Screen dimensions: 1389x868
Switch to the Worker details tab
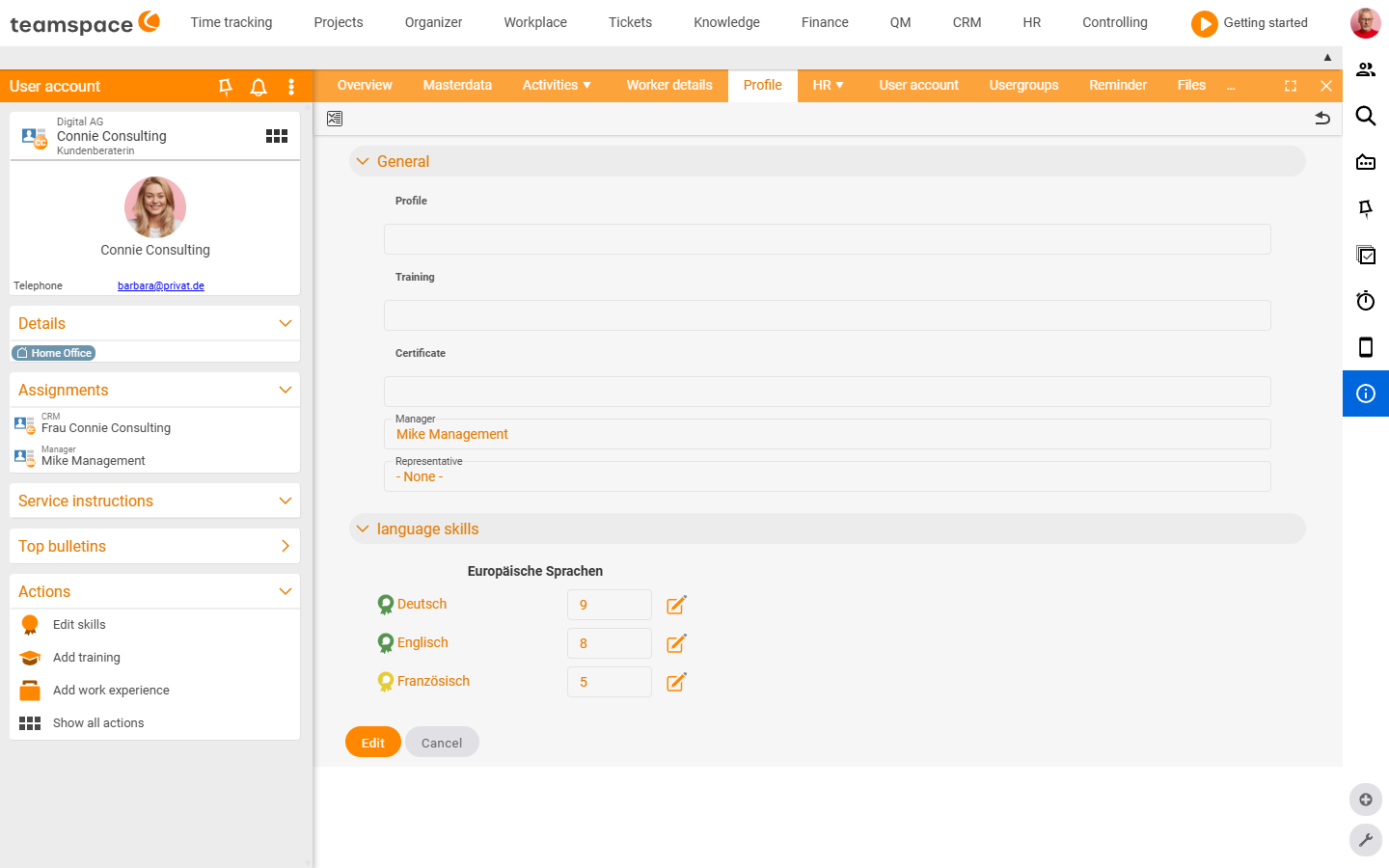(x=669, y=85)
